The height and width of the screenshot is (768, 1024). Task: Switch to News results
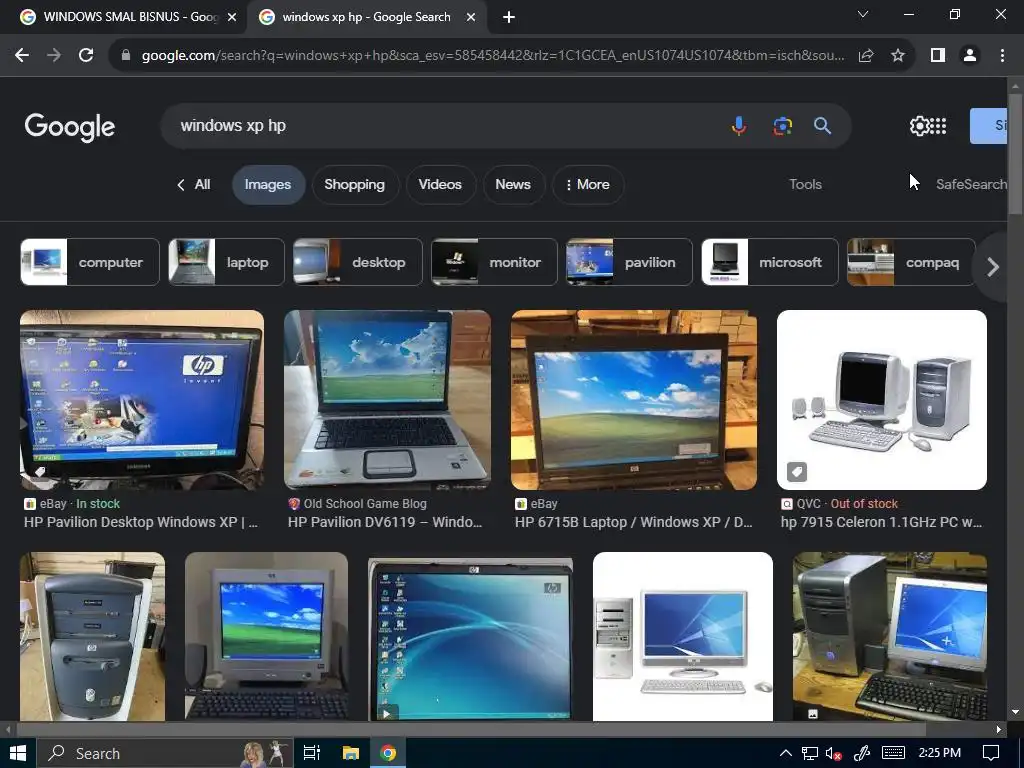click(x=513, y=185)
